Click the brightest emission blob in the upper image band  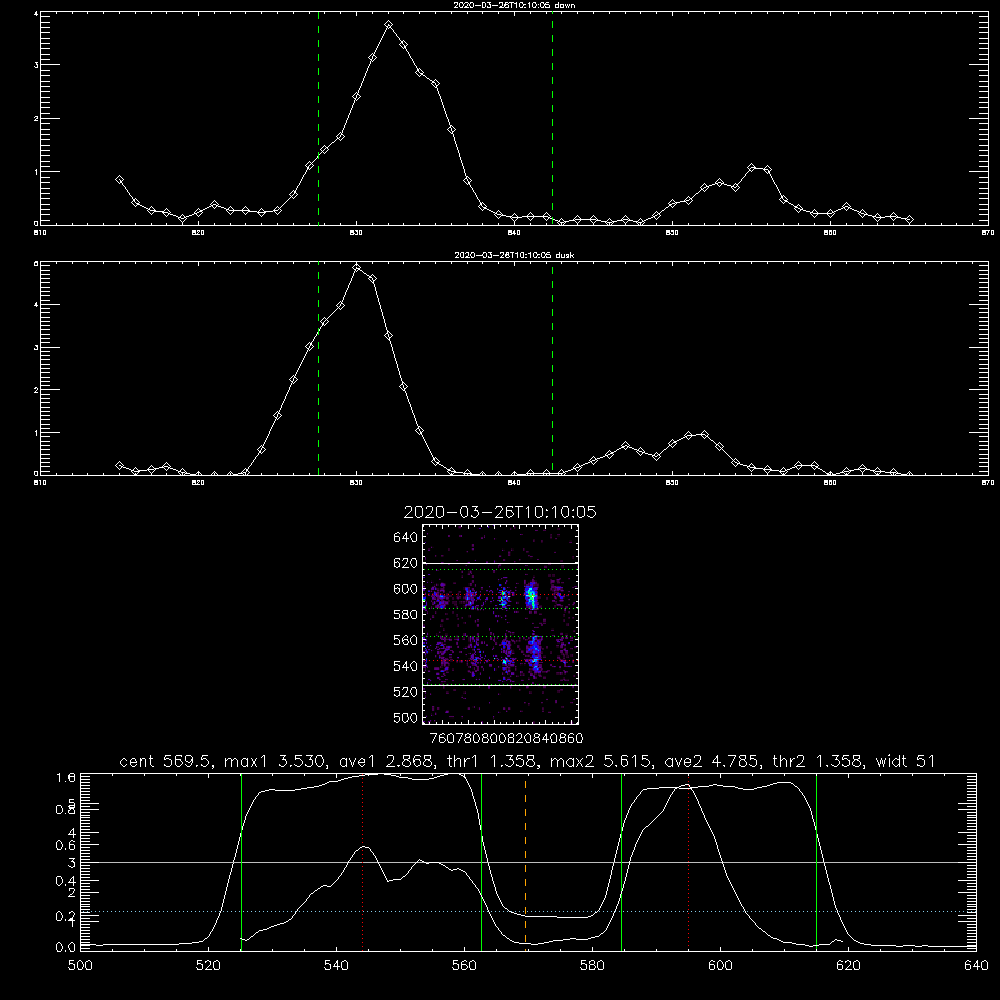(x=531, y=598)
